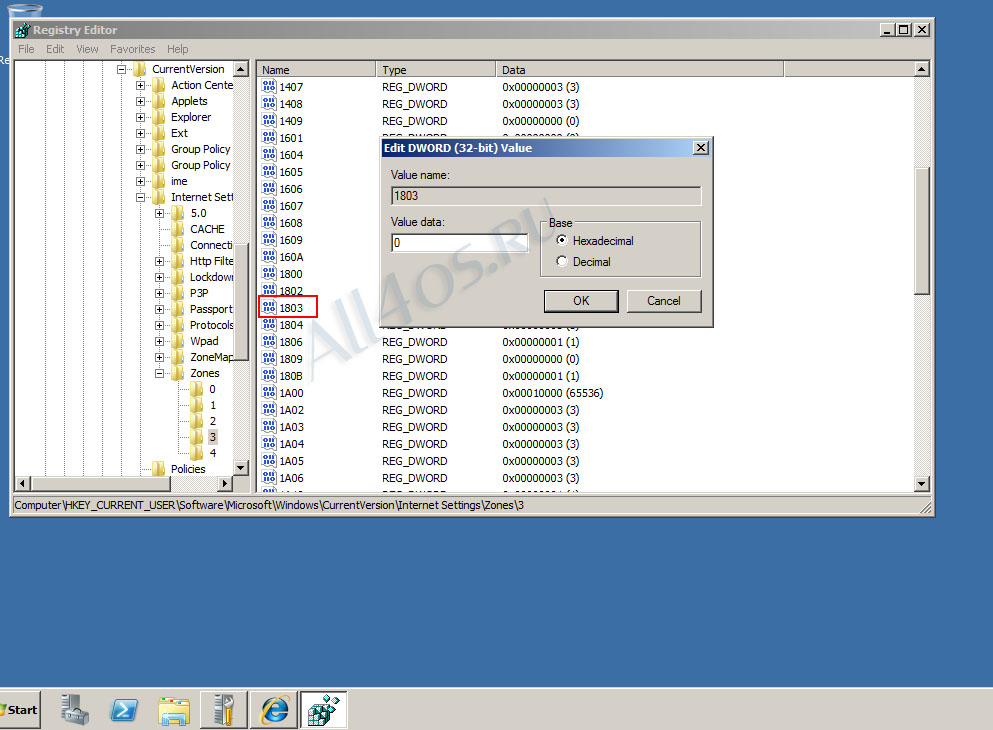Open the Help menu
Viewport: 993px width, 730px height.
point(177,49)
